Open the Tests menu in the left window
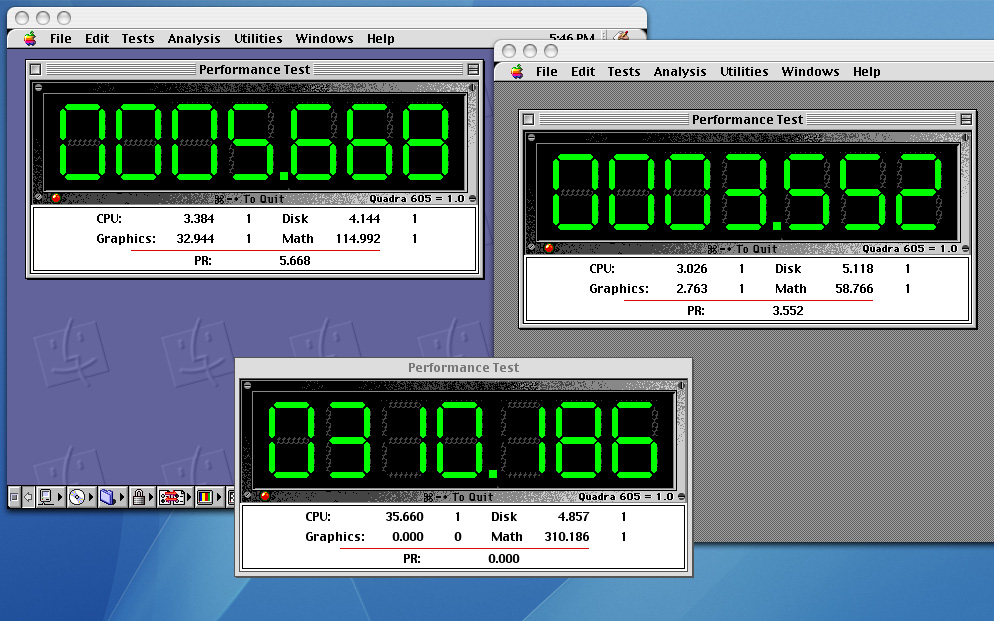 (138, 39)
